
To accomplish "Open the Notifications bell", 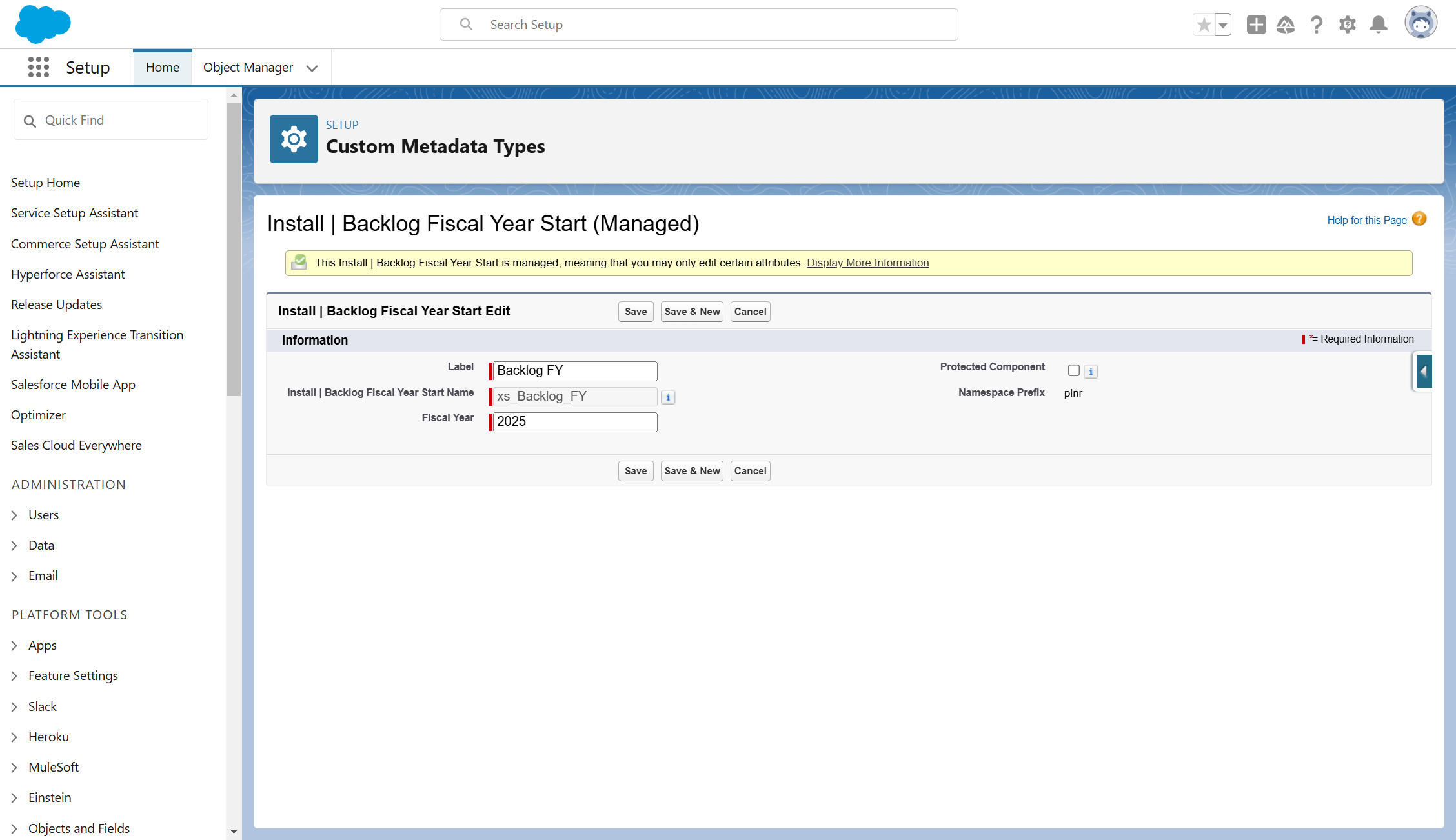I will coord(1379,25).
